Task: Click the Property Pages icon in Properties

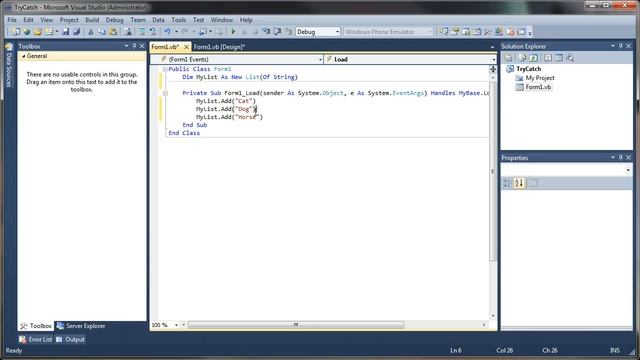Action: tap(533, 183)
